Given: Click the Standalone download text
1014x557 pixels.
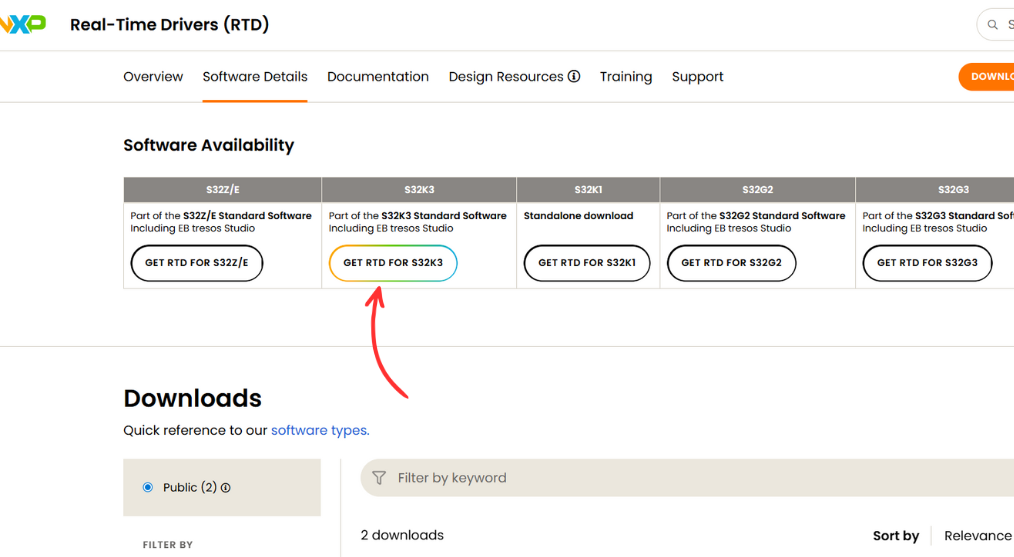Looking at the screenshot, I should (578, 215).
